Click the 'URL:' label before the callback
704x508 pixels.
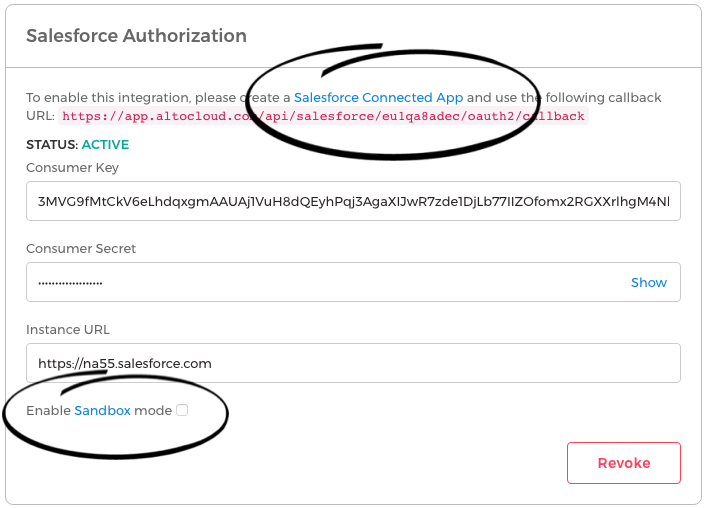click(40, 116)
